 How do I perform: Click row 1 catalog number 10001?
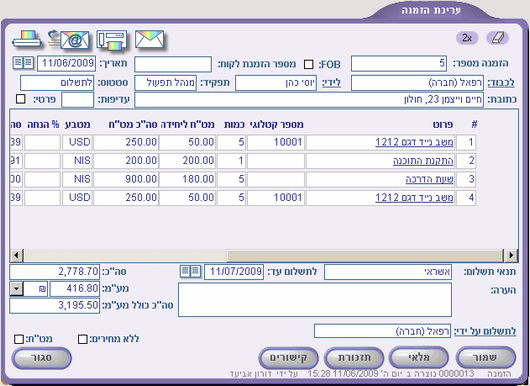pyautogui.click(x=276, y=142)
